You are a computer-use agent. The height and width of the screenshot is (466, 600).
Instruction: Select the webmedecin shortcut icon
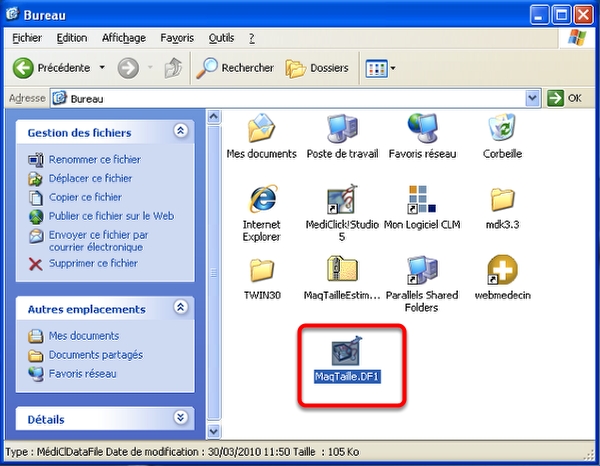[x=502, y=270]
